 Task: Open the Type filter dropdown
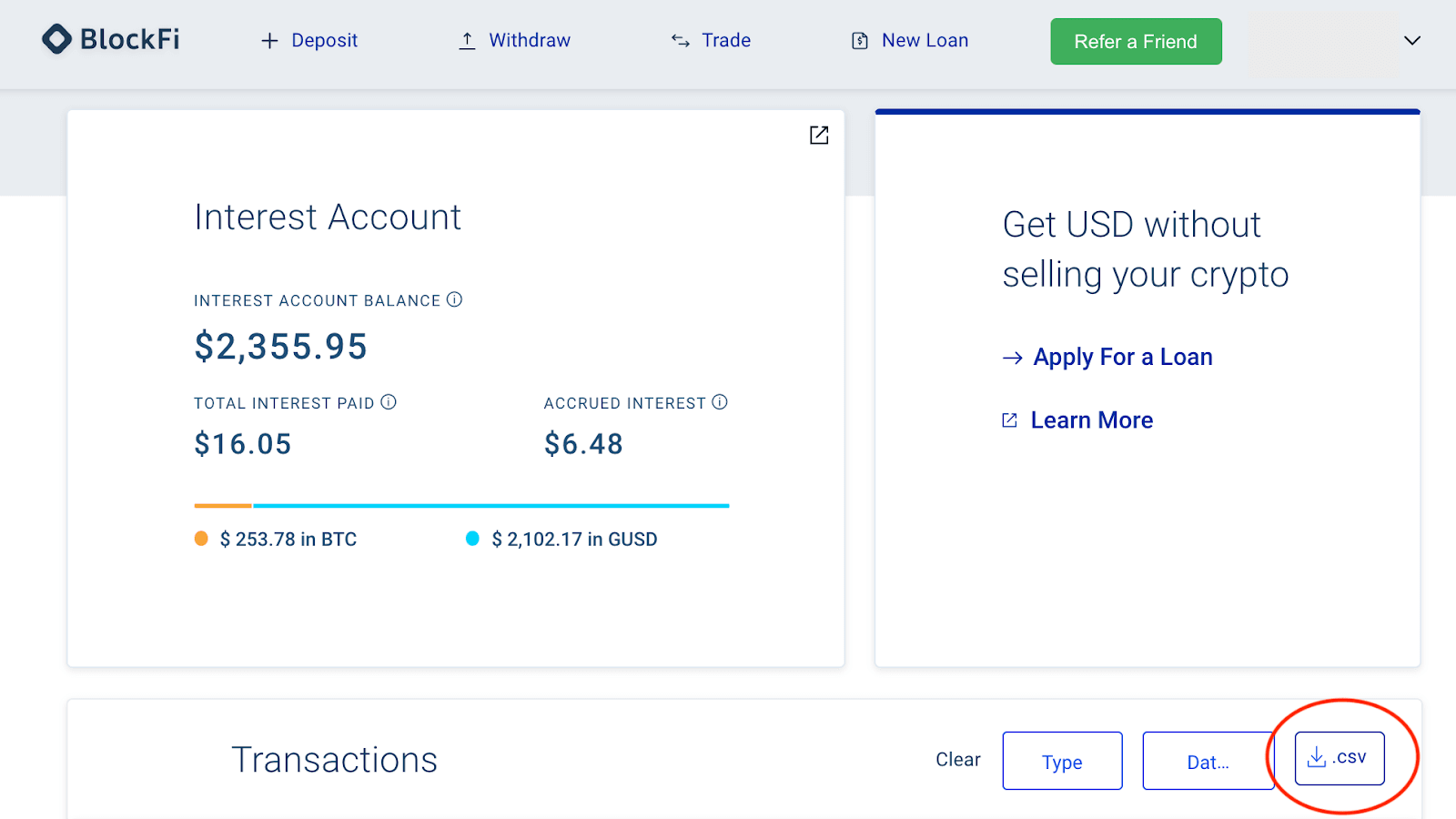(x=1062, y=761)
